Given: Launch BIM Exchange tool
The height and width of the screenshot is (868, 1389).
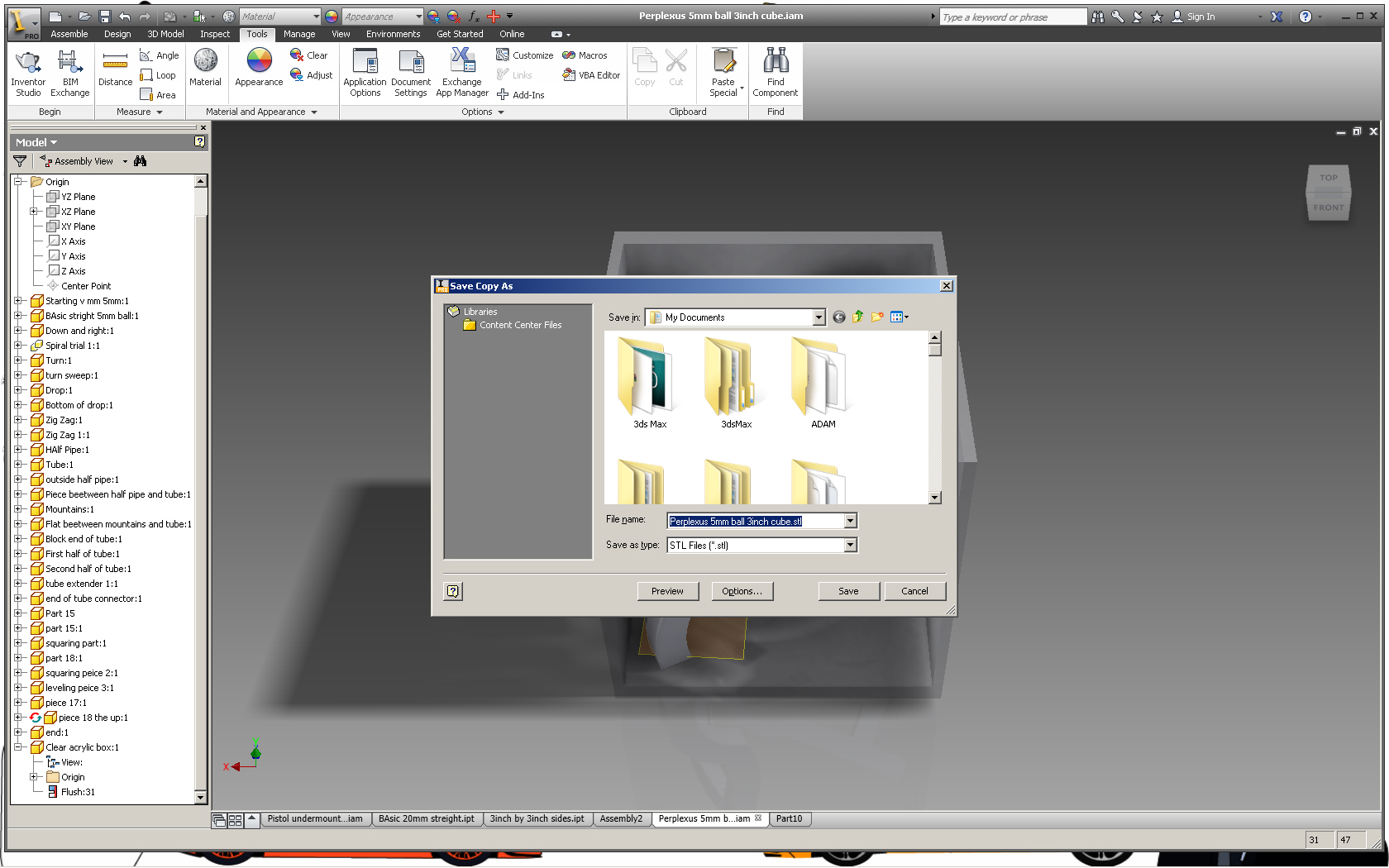Looking at the screenshot, I should point(69,74).
